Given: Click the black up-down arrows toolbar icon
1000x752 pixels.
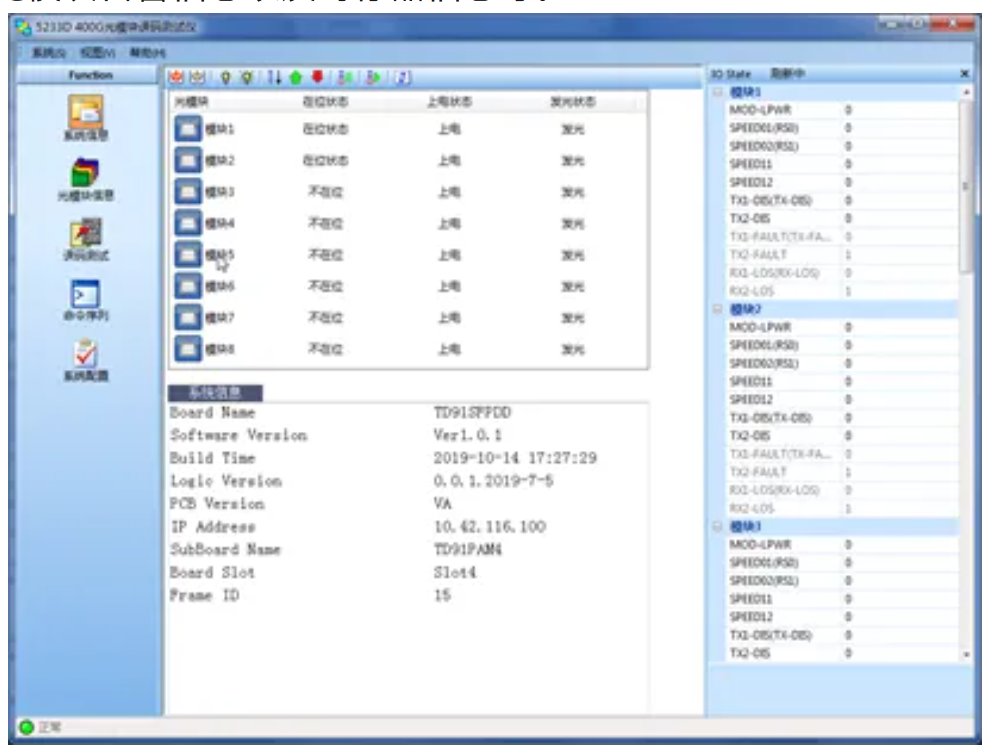Looking at the screenshot, I should 274,76.
